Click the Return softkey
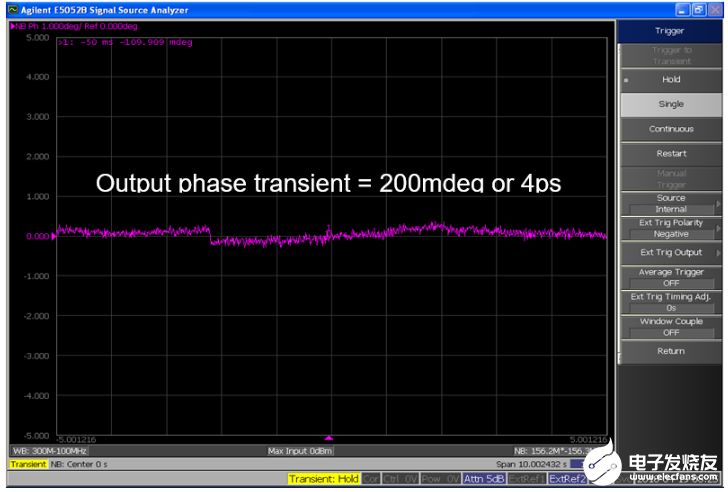Image resolution: width=728 pixels, height=492 pixels. [671, 351]
